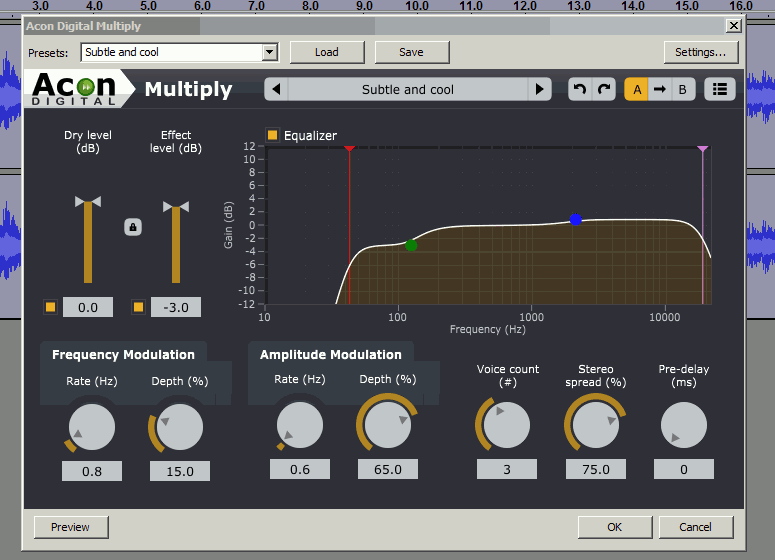Toggle the Effect level enable box
The image size is (775, 560).
pyautogui.click(x=138, y=307)
